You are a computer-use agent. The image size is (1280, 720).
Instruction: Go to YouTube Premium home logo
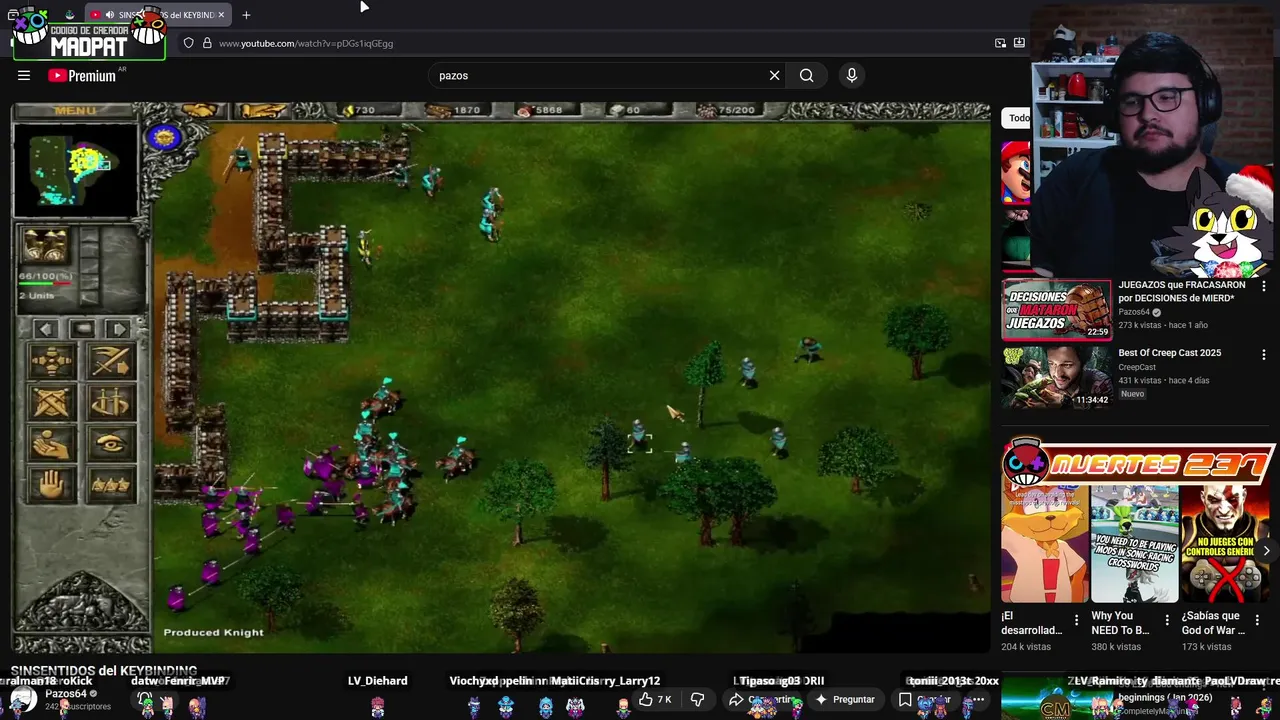(x=82, y=76)
